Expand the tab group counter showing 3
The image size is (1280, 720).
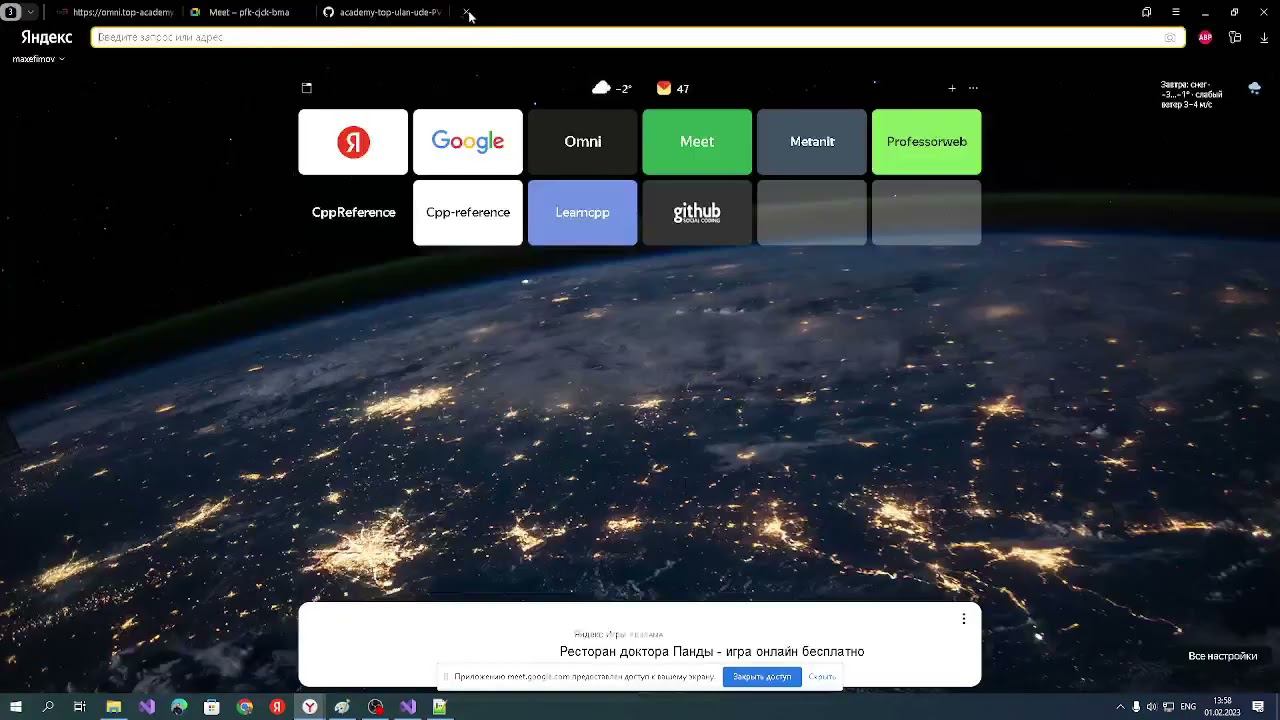(19, 12)
